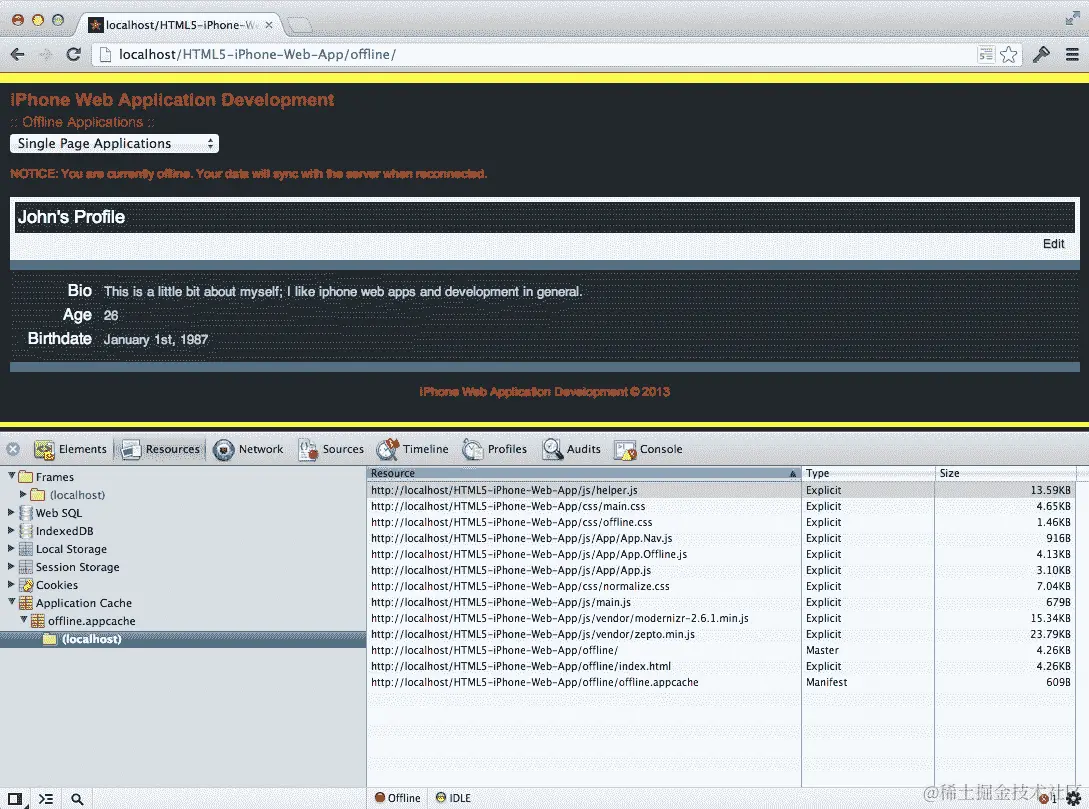1089x809 pixels.
Task: Click the search magnifier in DevTools status bar
Action: (x=77, y=799)
